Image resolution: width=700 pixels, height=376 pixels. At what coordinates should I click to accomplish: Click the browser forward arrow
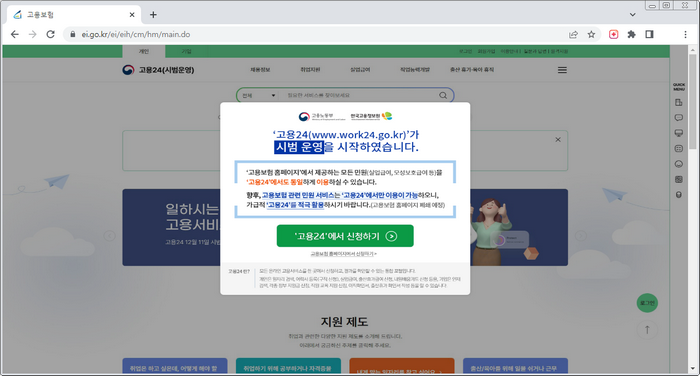[x=33, y=34]
